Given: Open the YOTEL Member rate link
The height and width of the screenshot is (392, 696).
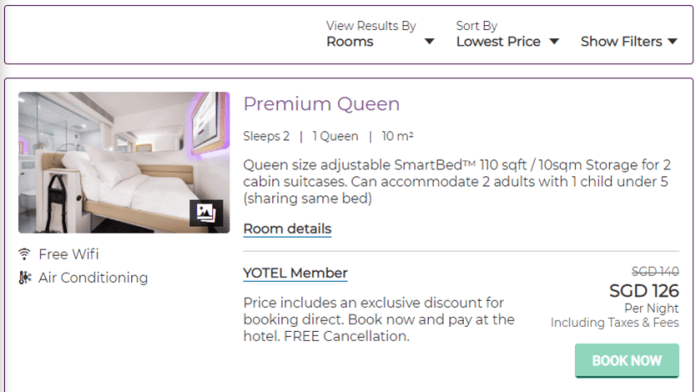Looking at the screenshot, I should coord(295,273).
